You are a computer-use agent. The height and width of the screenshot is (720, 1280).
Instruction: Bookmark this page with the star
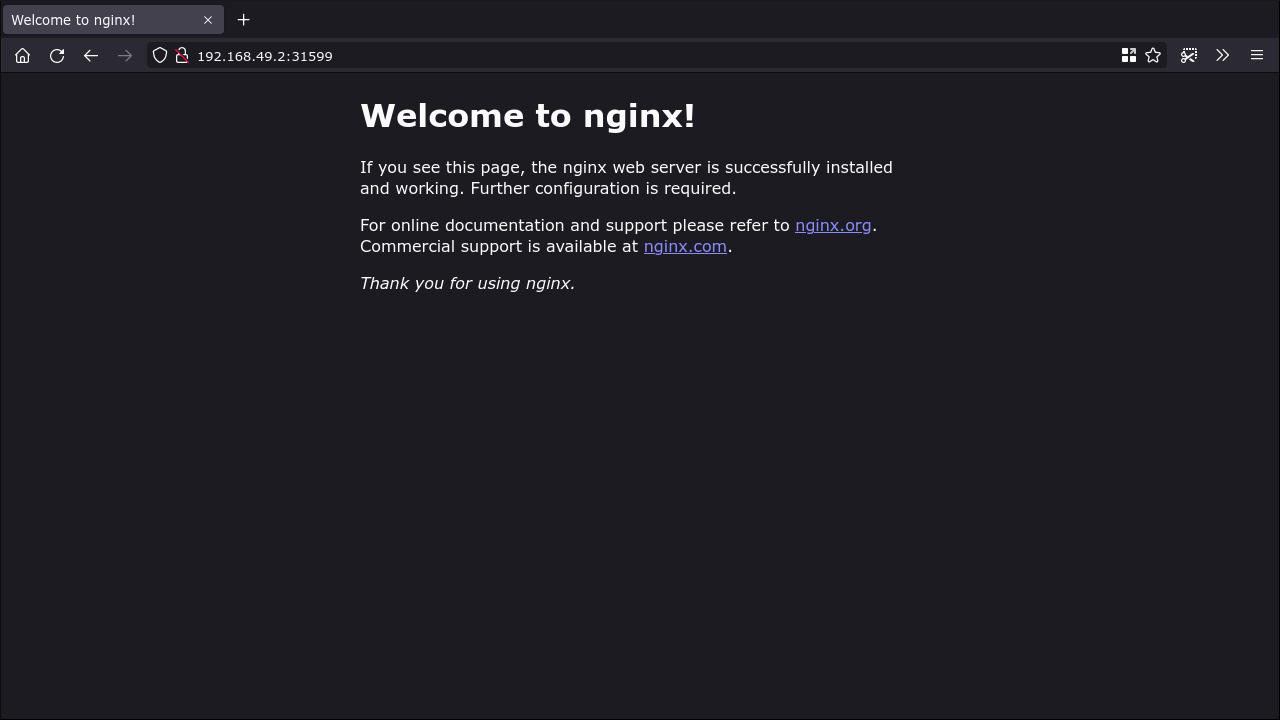coord(1153,56)
